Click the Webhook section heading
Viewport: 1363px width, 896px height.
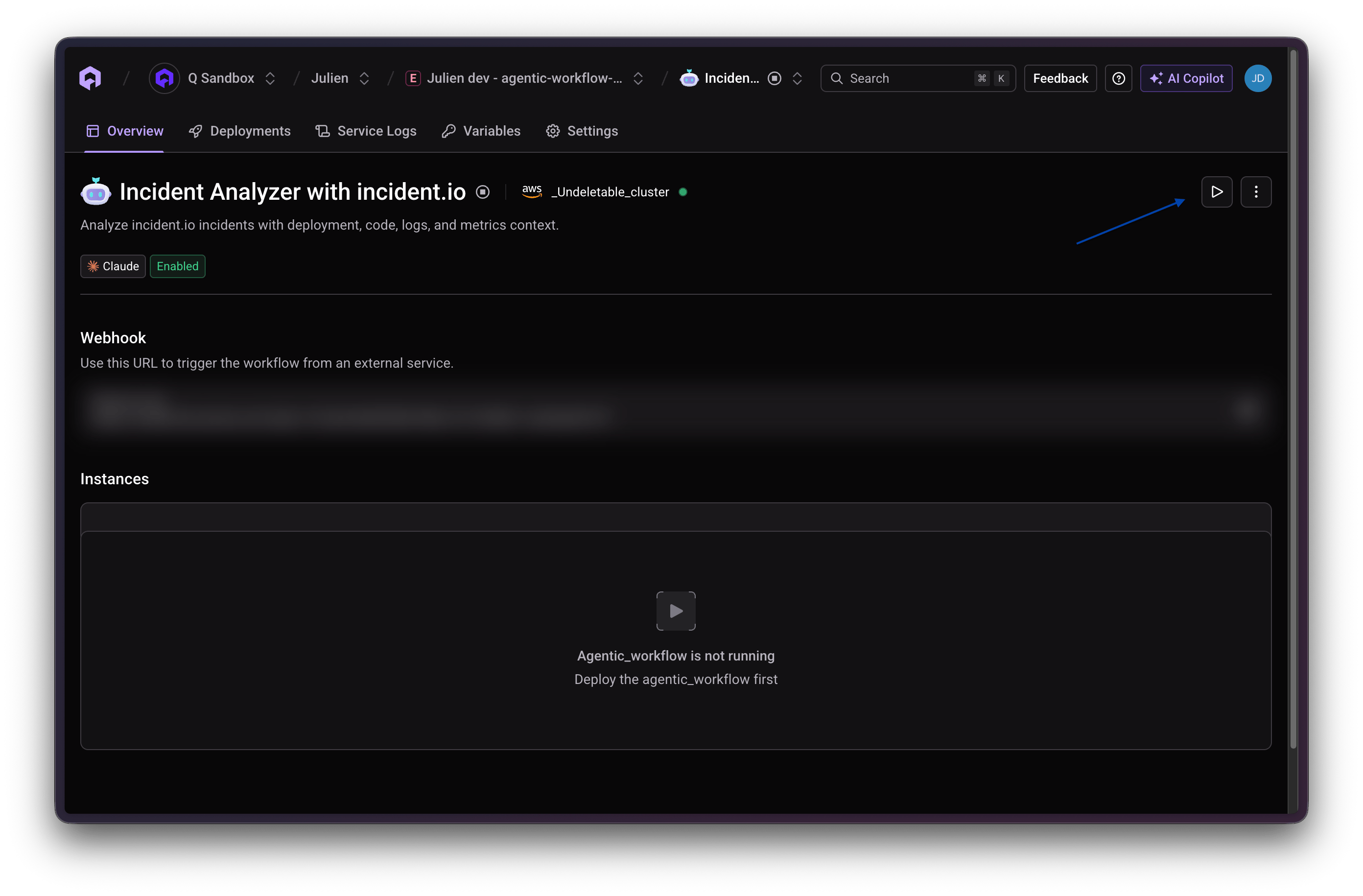pyautogui.click(x=113, y=338)
